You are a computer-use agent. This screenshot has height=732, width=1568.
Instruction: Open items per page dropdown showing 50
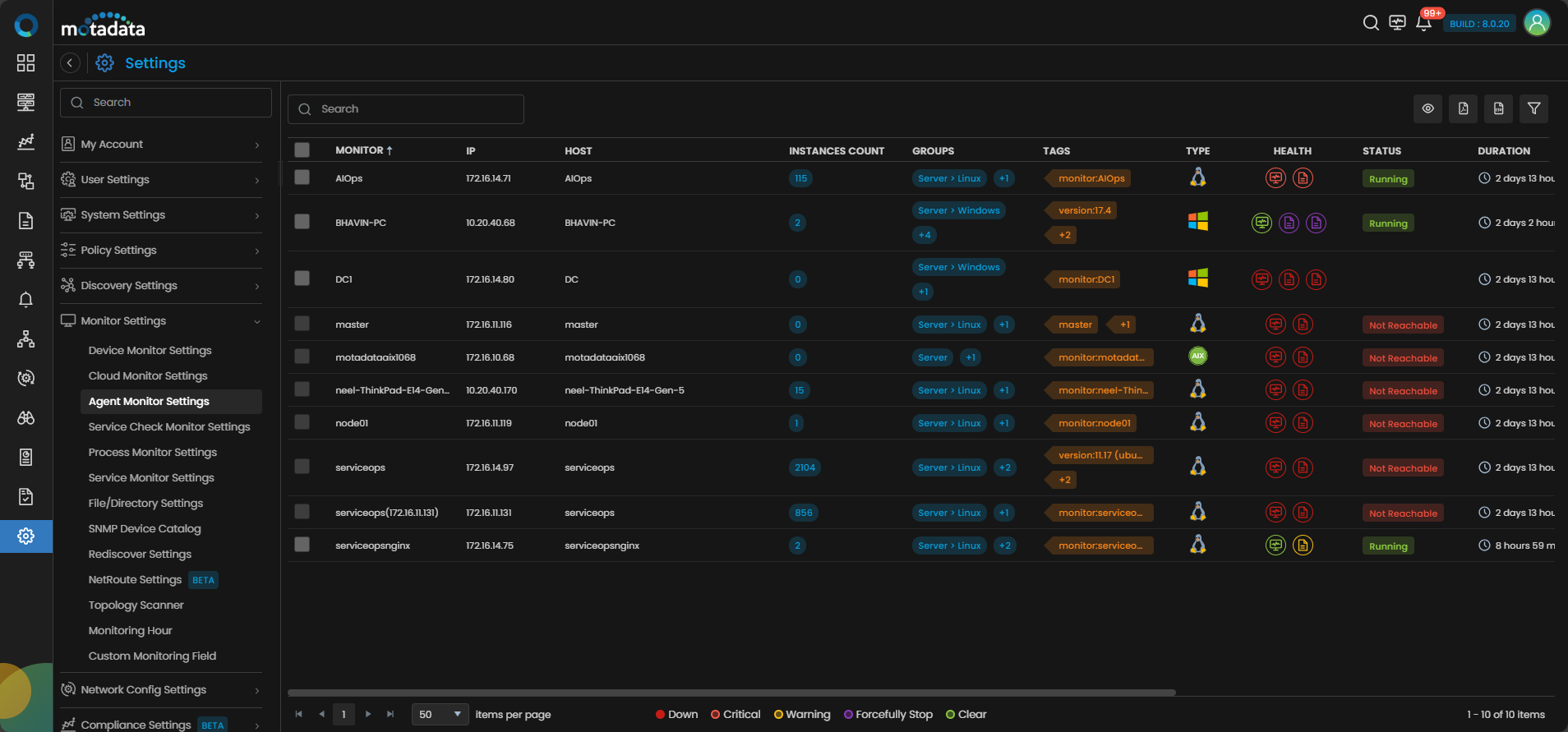440,715
